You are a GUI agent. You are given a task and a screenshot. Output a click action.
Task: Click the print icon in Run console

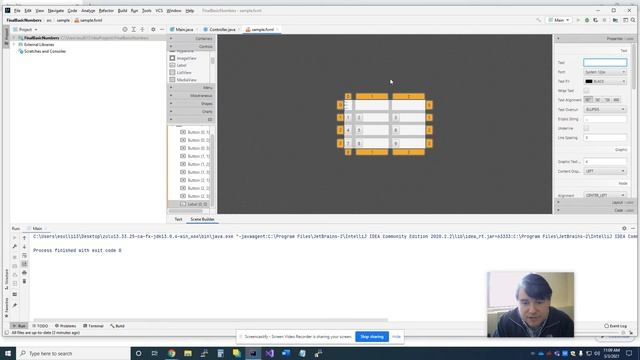[x=24, y=273]
